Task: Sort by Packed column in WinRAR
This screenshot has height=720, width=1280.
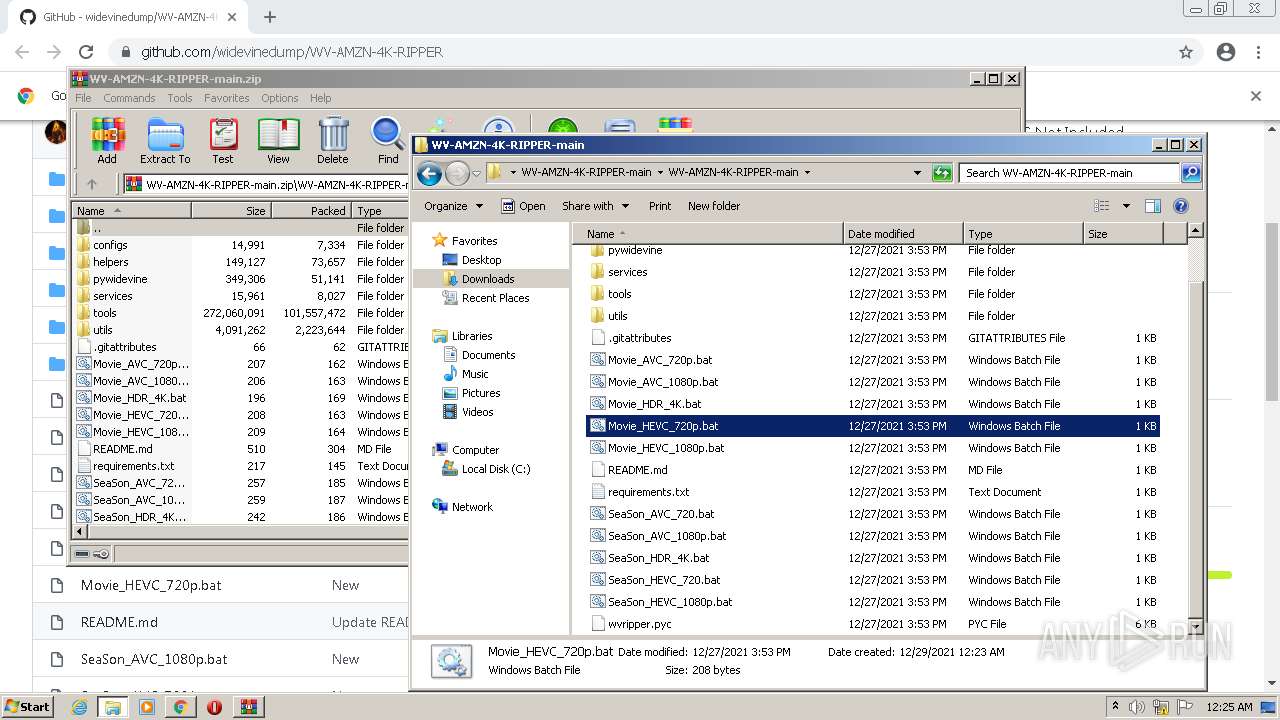Action: (x=310, y=211)
